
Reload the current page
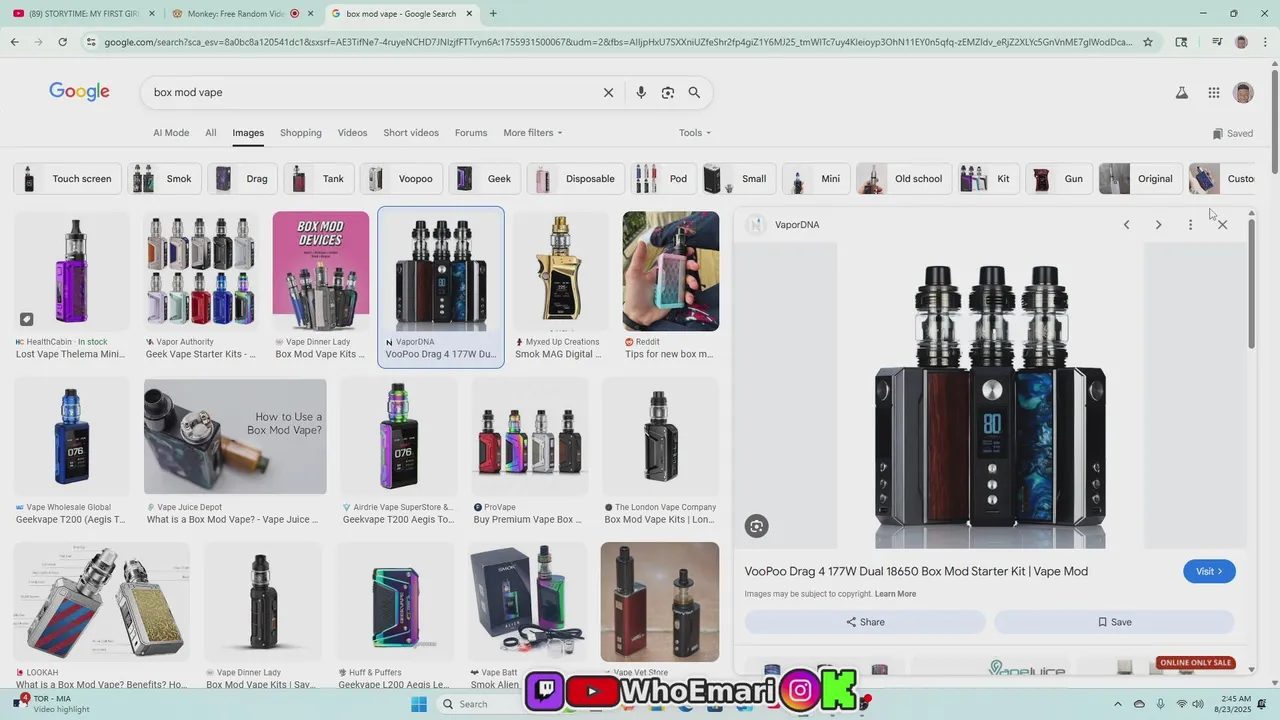point(62,42)
